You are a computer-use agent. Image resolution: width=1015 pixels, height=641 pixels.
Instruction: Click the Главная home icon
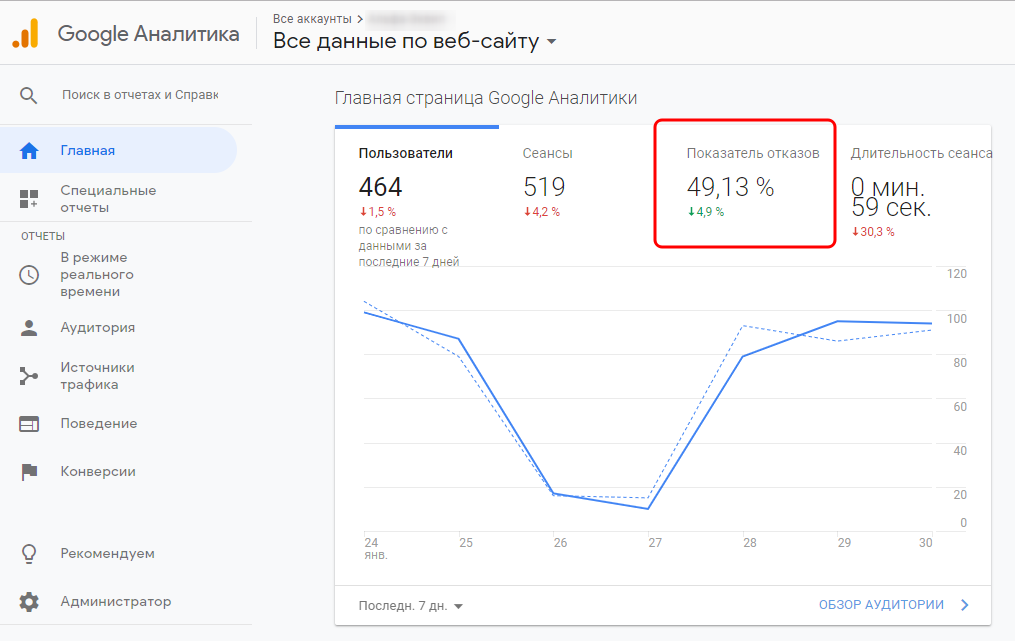tap(29, 151)
